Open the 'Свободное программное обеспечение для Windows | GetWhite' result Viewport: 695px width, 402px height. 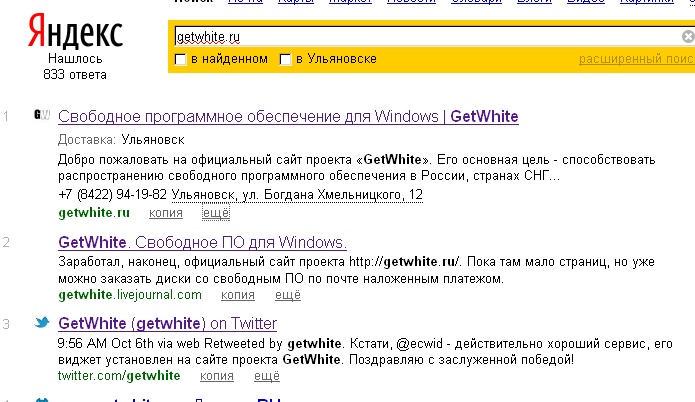(x=288, y=117)
